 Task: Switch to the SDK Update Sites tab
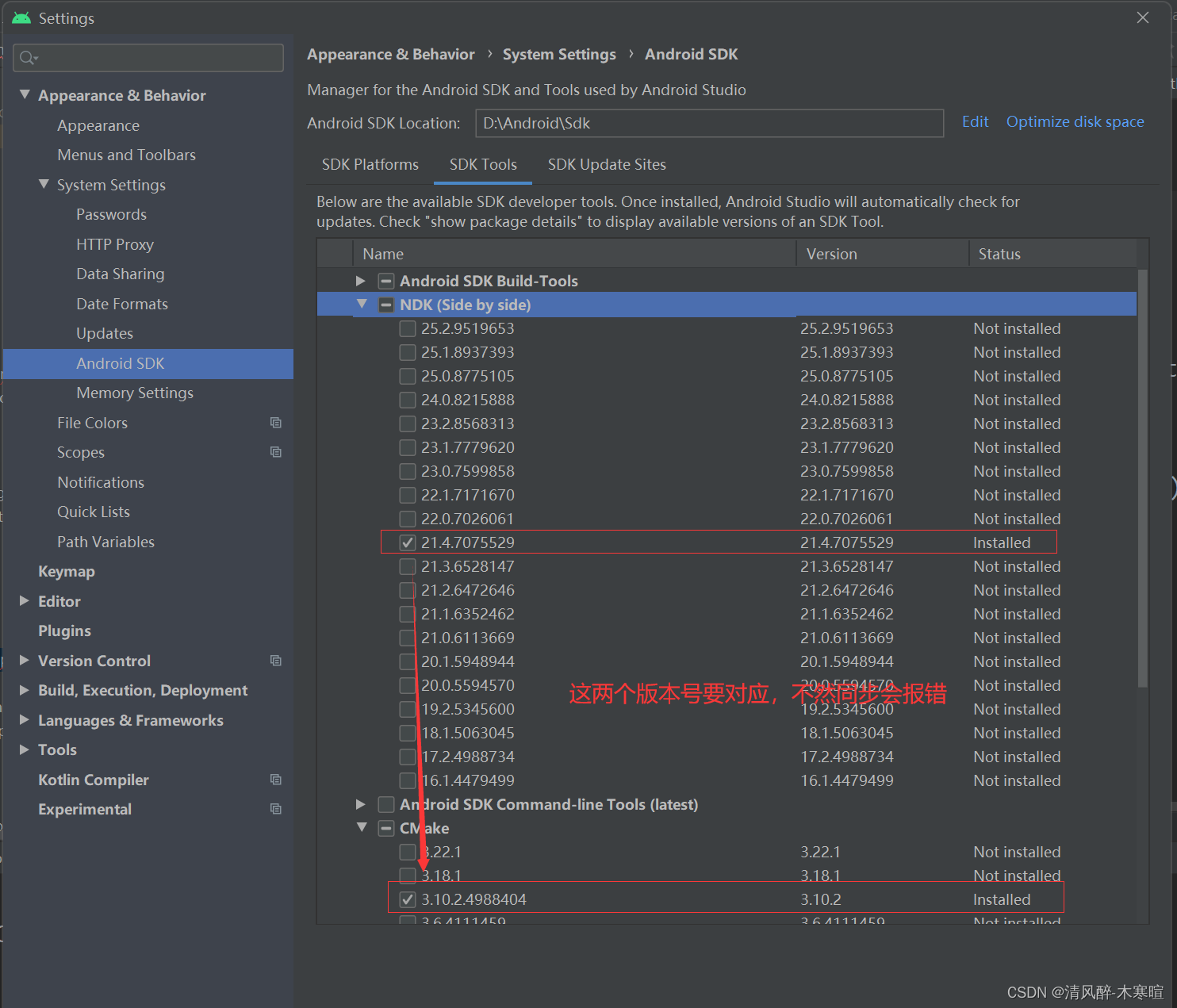pos(607,164)
